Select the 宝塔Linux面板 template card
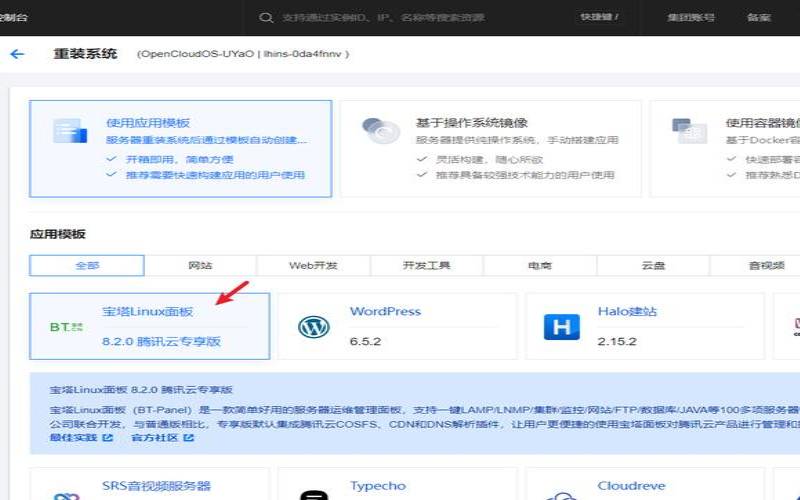The width and height of the screenshot is (800, 500). (149, 326)
